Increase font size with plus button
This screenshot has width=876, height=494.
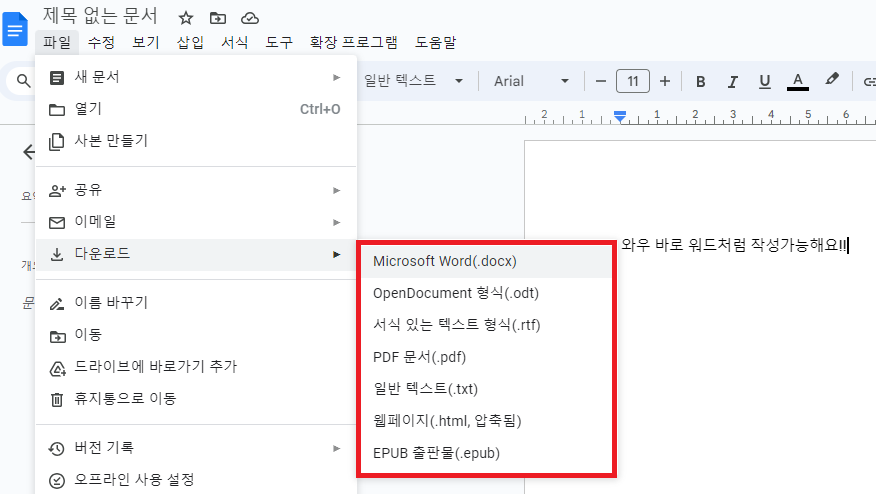(x=665, y=81)
